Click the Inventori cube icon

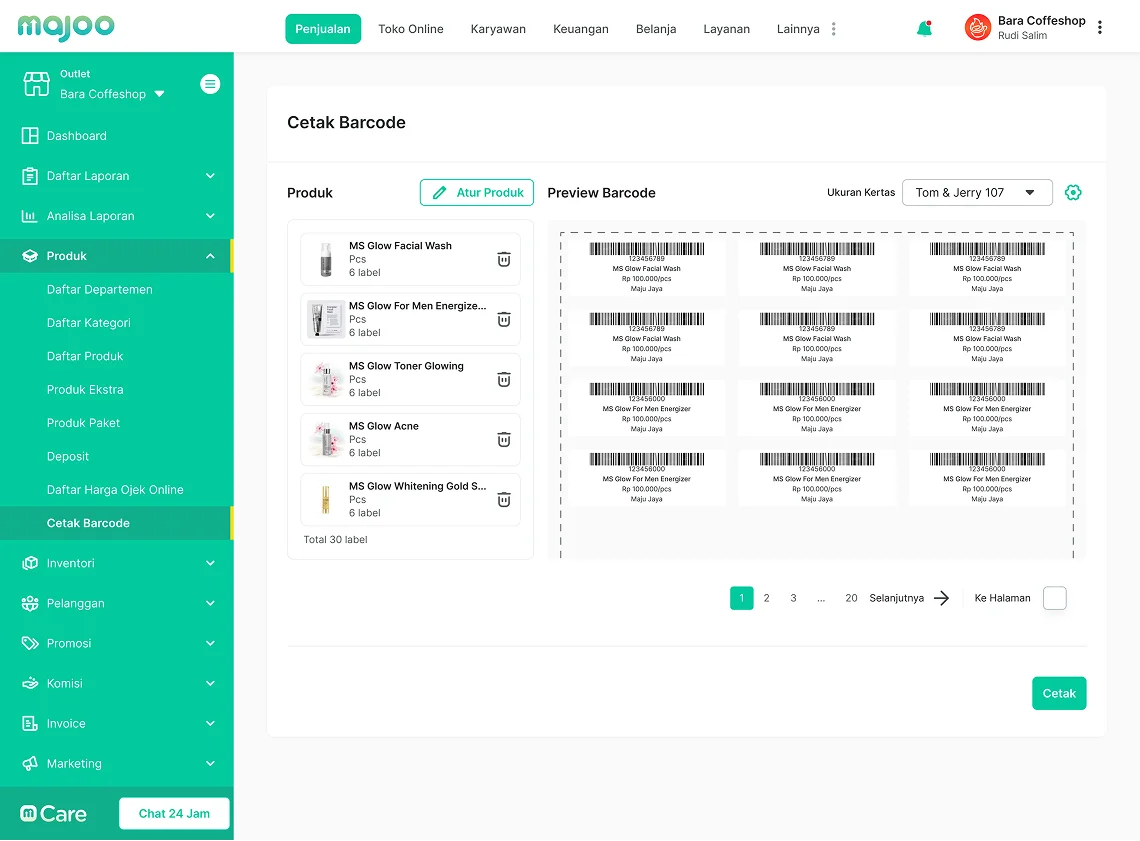pos(30,563)
